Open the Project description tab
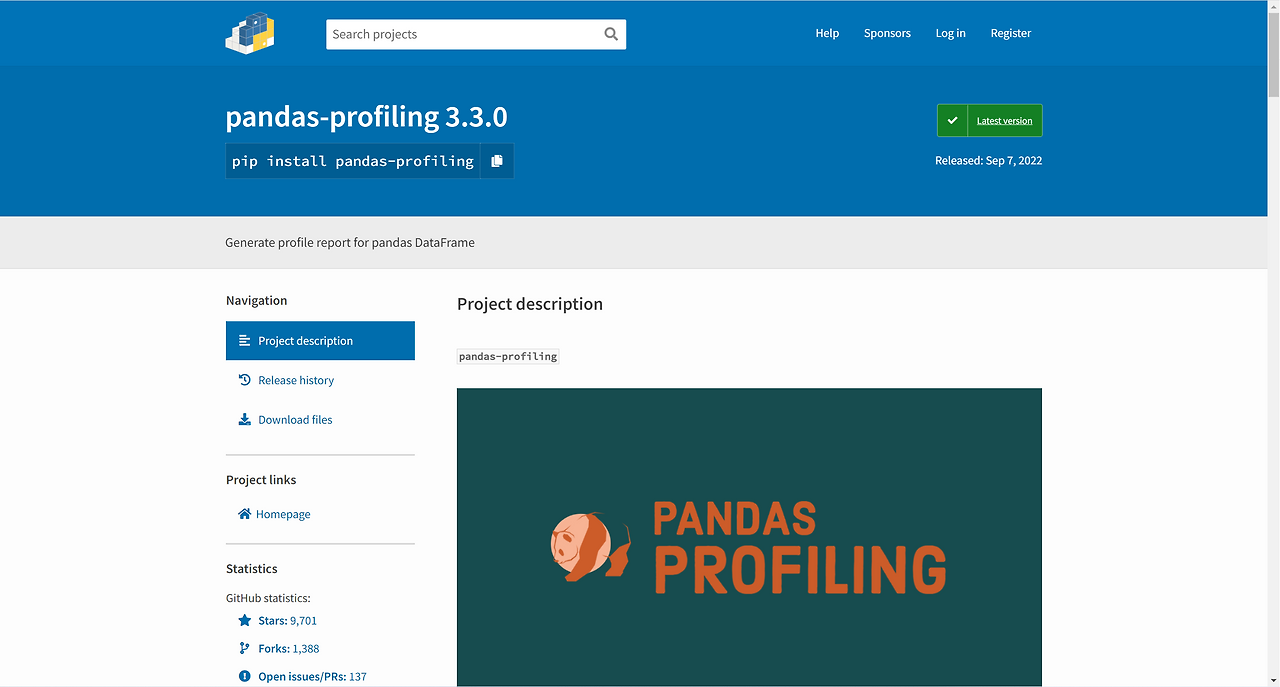The image size is (1280, 687). click(320, 341)
